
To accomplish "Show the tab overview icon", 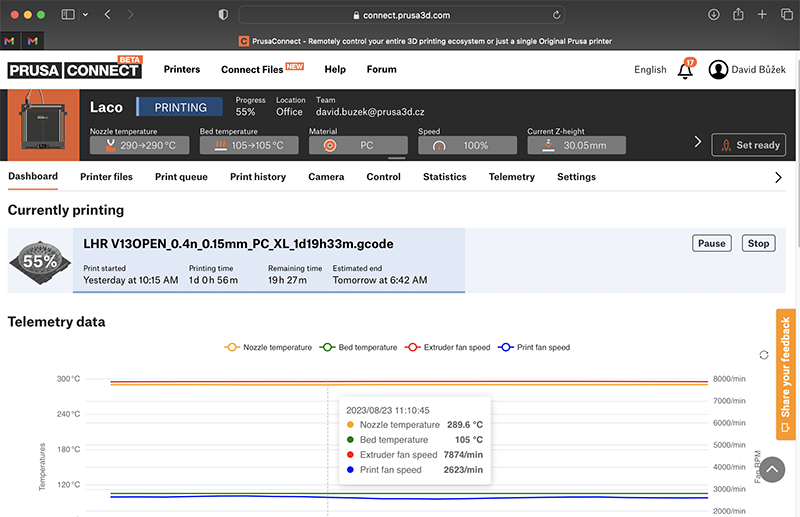I will (787, 14).
